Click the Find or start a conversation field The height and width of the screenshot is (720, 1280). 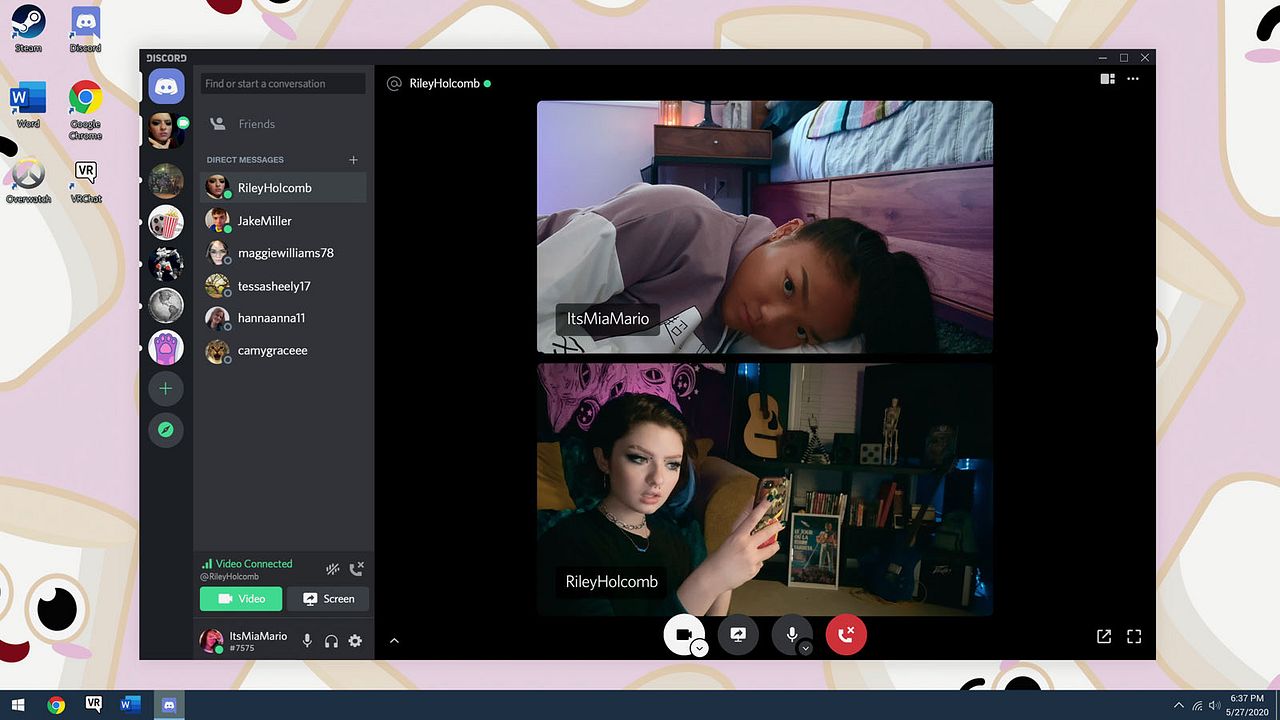(283, 84)
